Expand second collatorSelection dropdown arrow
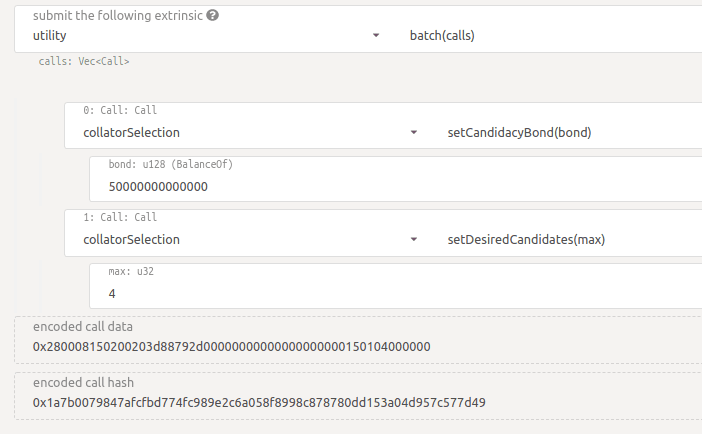The height and width of the screenshot is (434, 702). click(414, 240)
